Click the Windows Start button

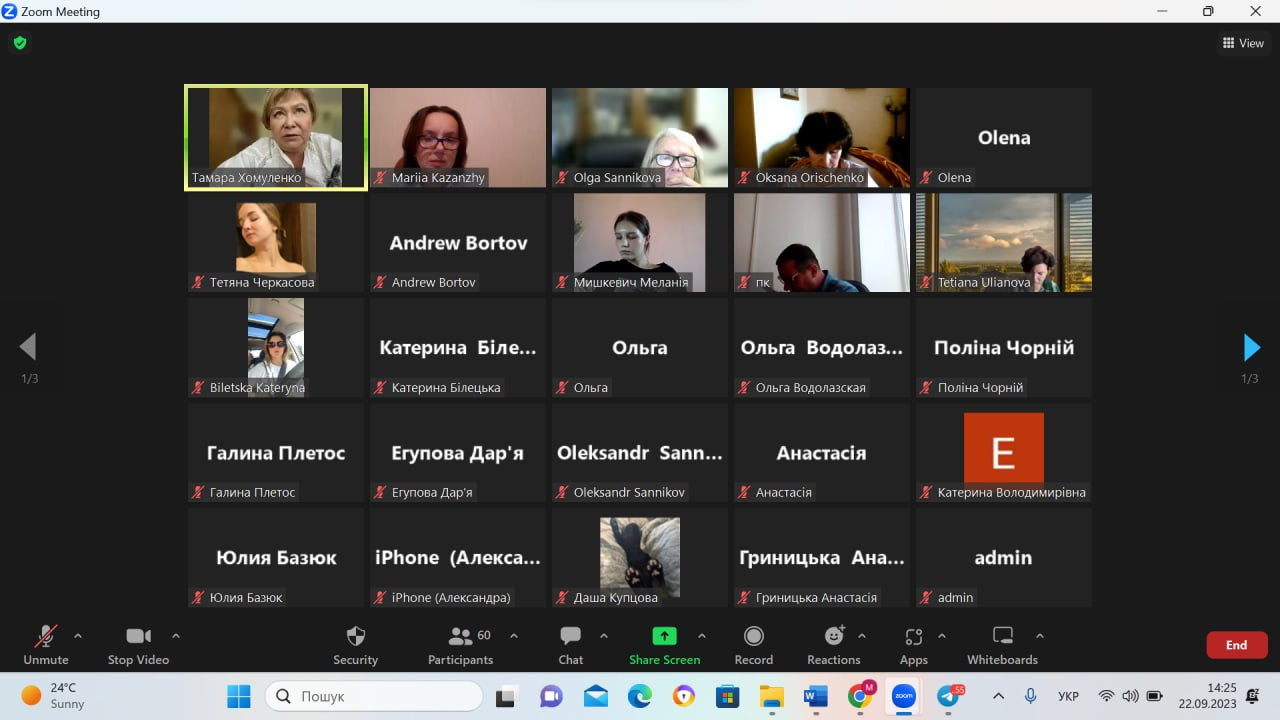[239, 696]
